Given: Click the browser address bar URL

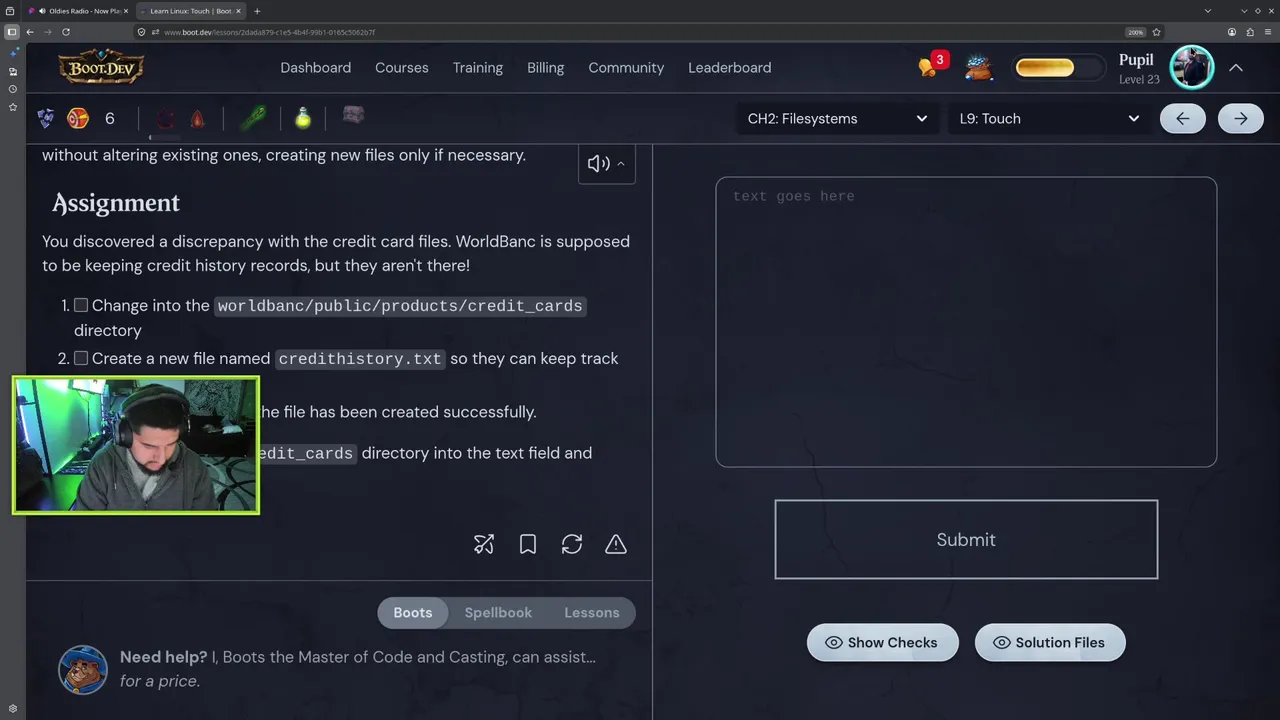Looking at the screenshot, I should coord(269,32).
